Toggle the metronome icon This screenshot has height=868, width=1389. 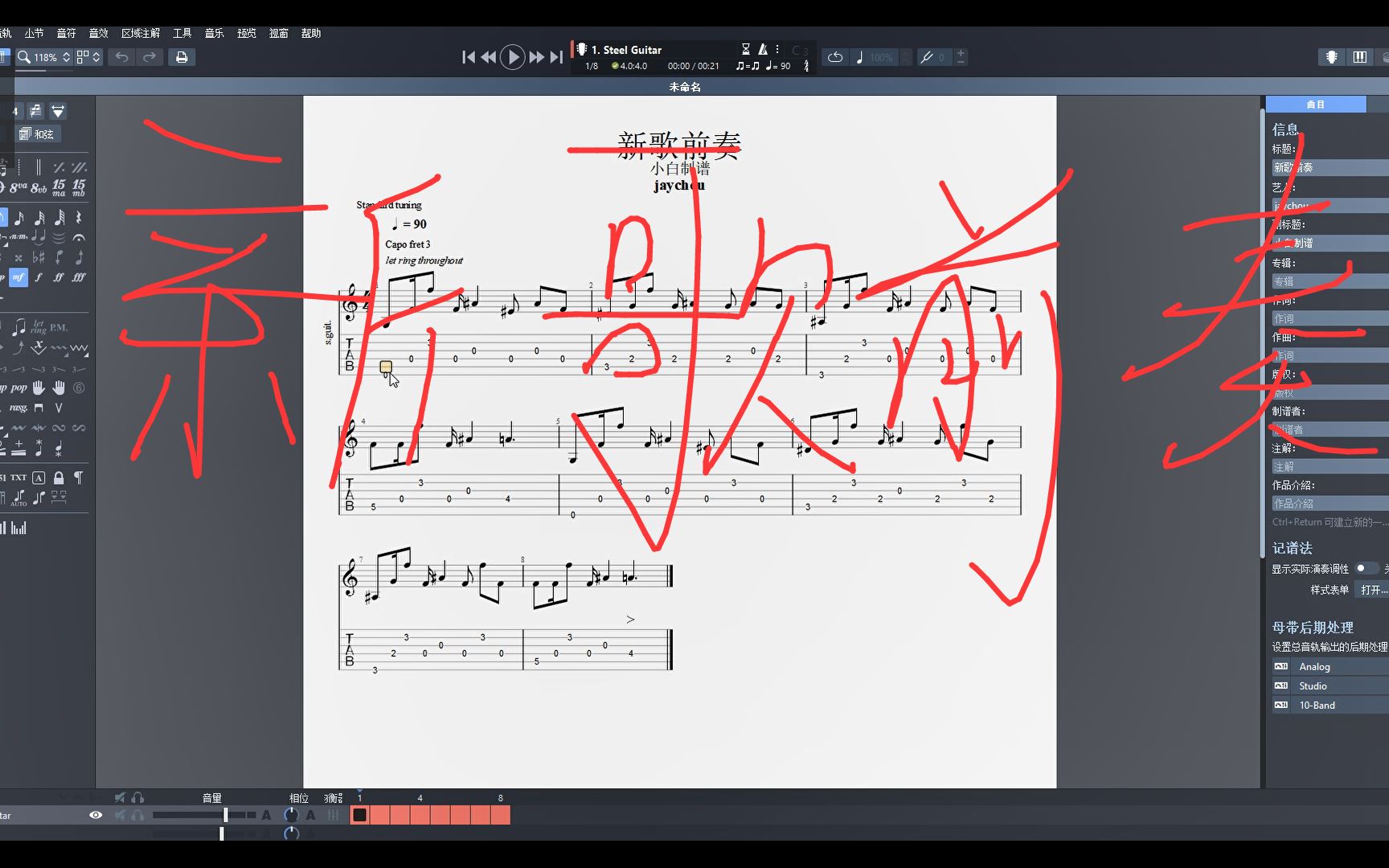click(x=763, y=49)
